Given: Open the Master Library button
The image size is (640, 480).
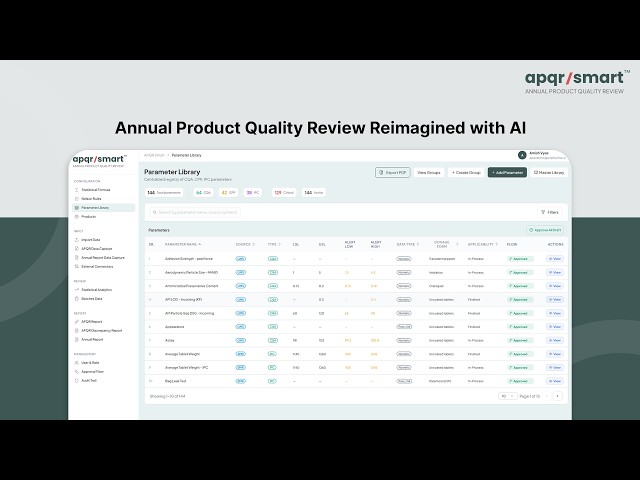Looking at the screenshot, I should click(549, 173).
